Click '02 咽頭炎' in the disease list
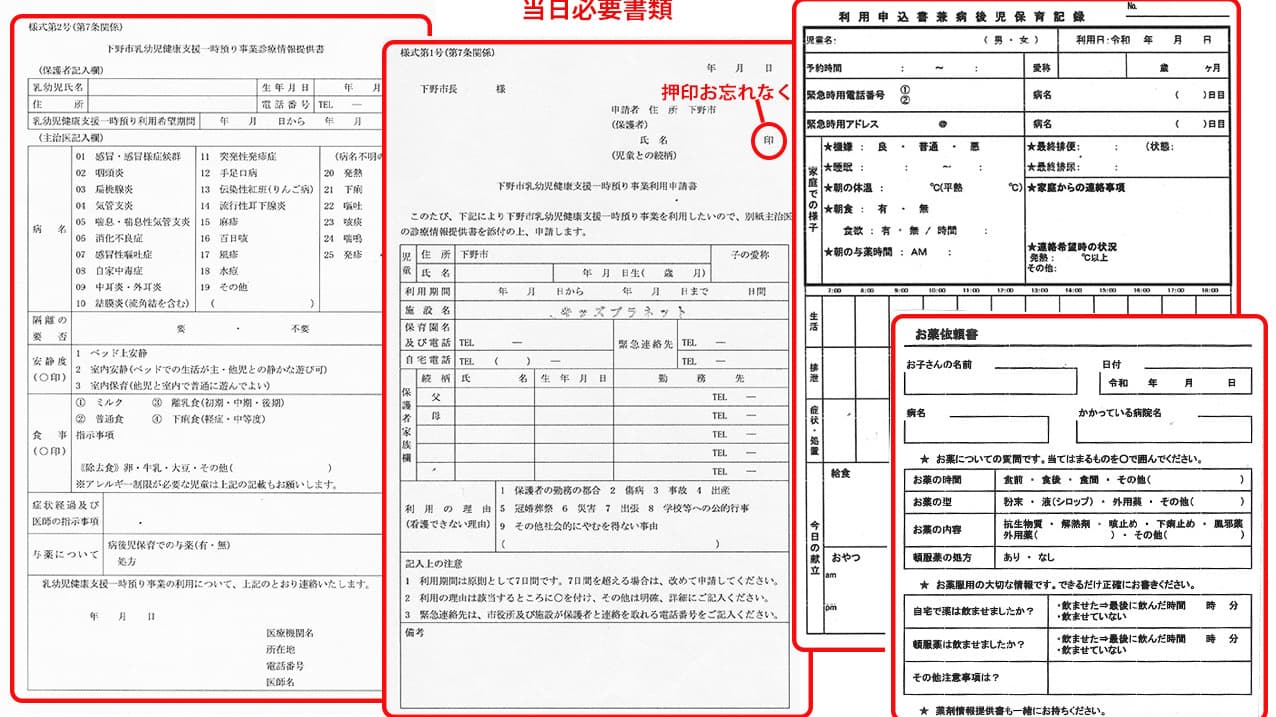Viewport: 1276px width, 717px height. click(105, 173)
